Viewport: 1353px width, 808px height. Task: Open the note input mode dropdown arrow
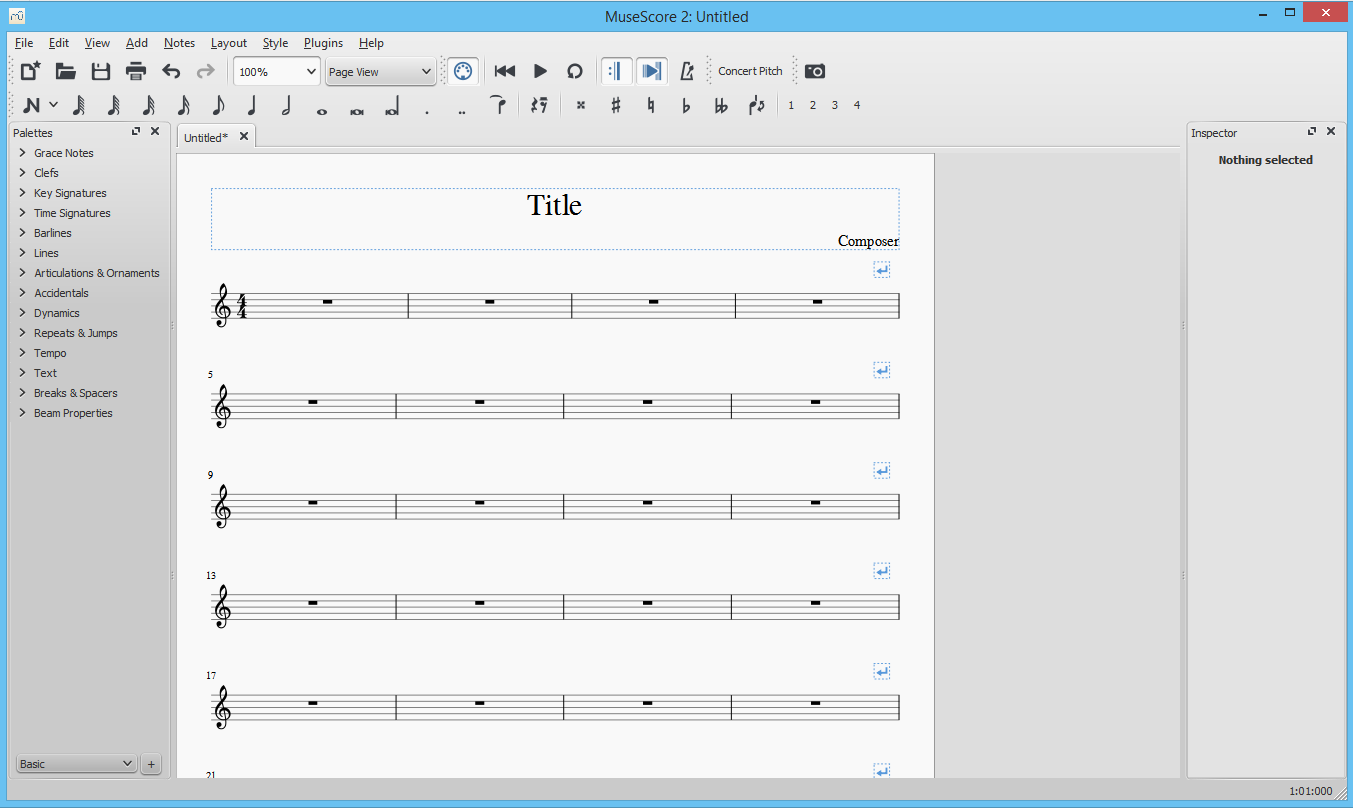(x=53, y=105)
